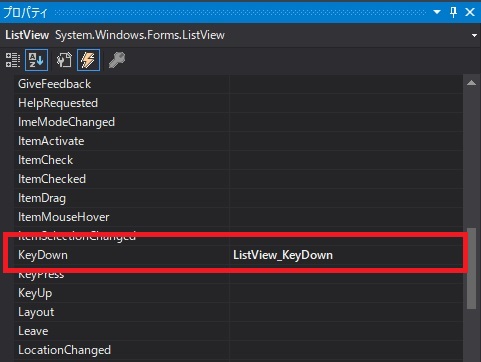Select the KeyDown event name
Screen dimensions: 481x362
click(x=43, y=255)
